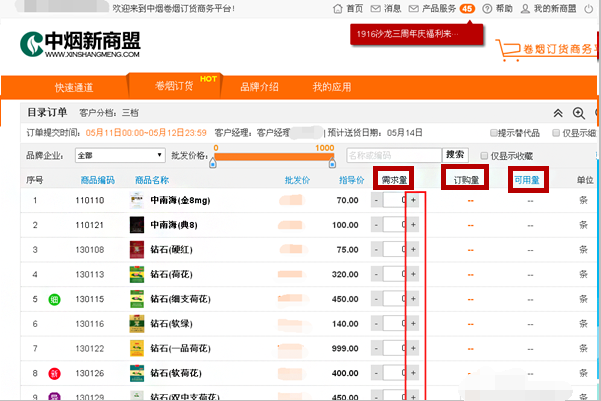Click the 钻石(细支荷花) product thumbnail
601x401 pixels.
(137, 299)
